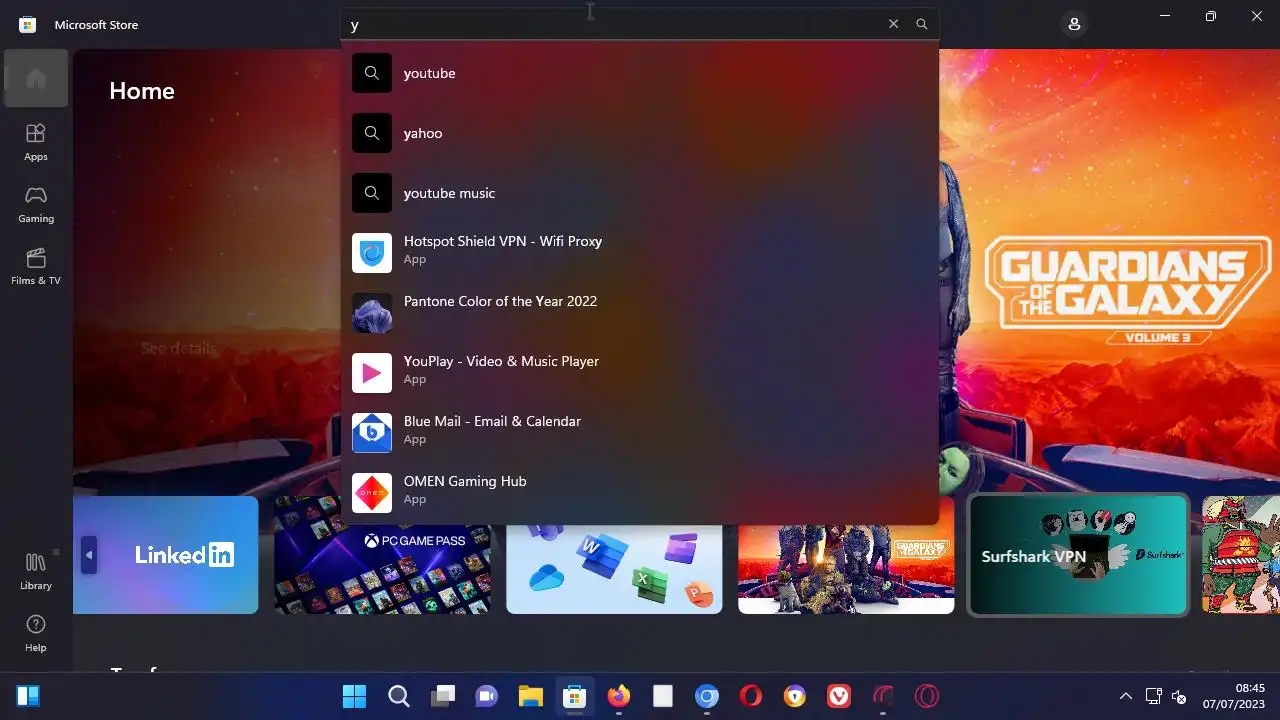Screen dimensions: 1280x720
Task: Open the Library in the sidebar
Action: click(x=36, y=571)
